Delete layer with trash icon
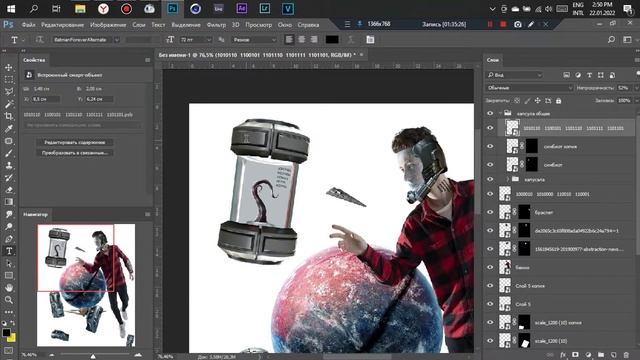Image resolution: width=640 pixels, height=360 pixels. 626,355
